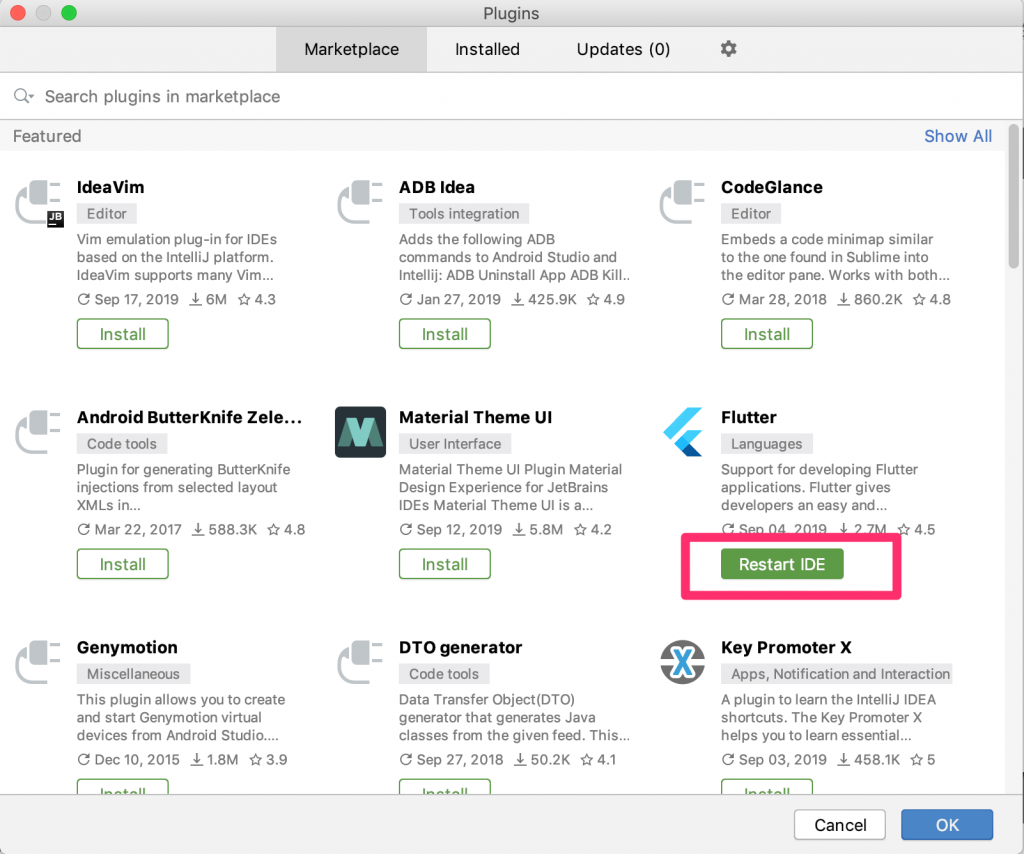Click the Languages category tag on Flutter
1024x854 pixels.
tap(767, 443)
